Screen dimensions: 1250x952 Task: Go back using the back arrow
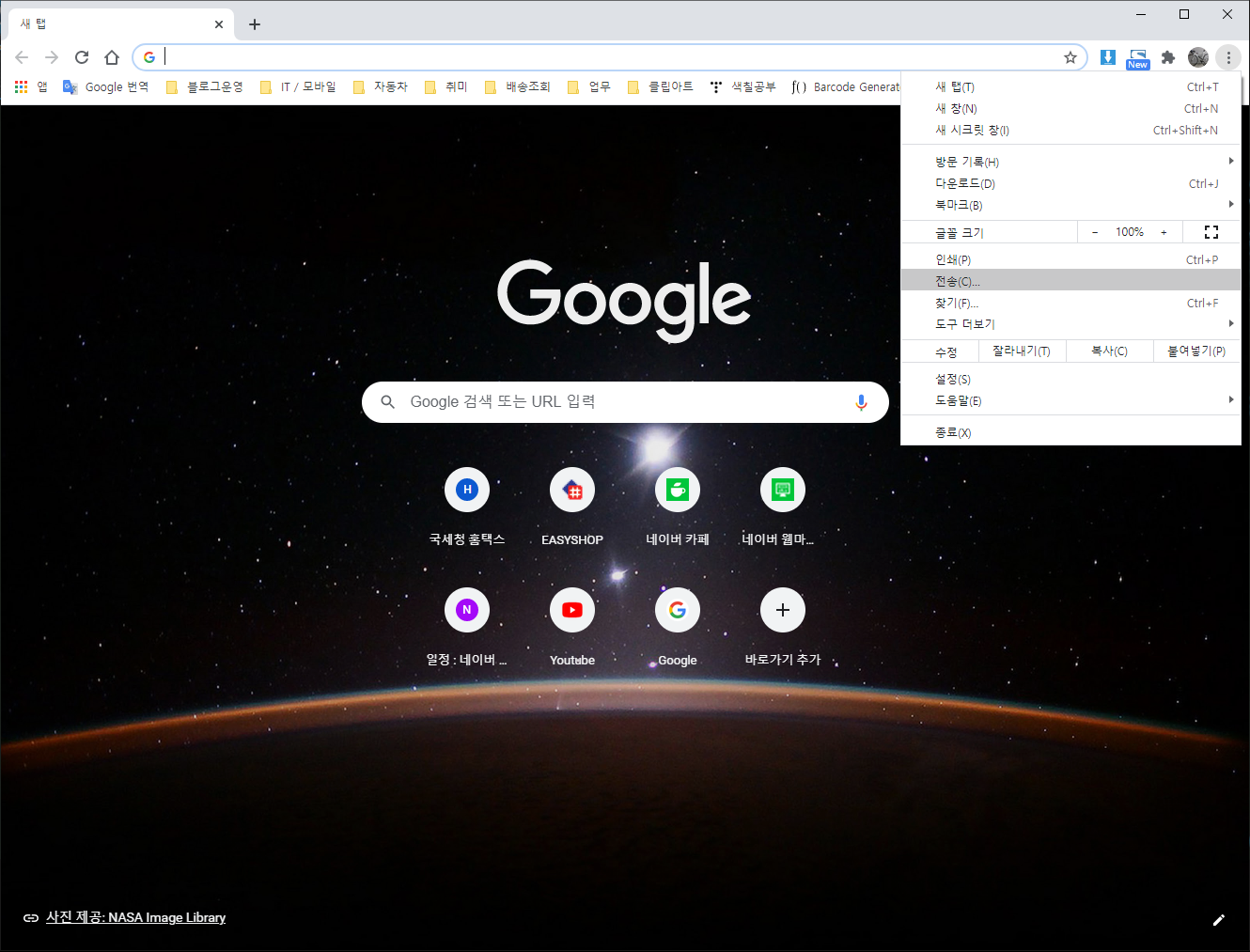click(22, 57)
